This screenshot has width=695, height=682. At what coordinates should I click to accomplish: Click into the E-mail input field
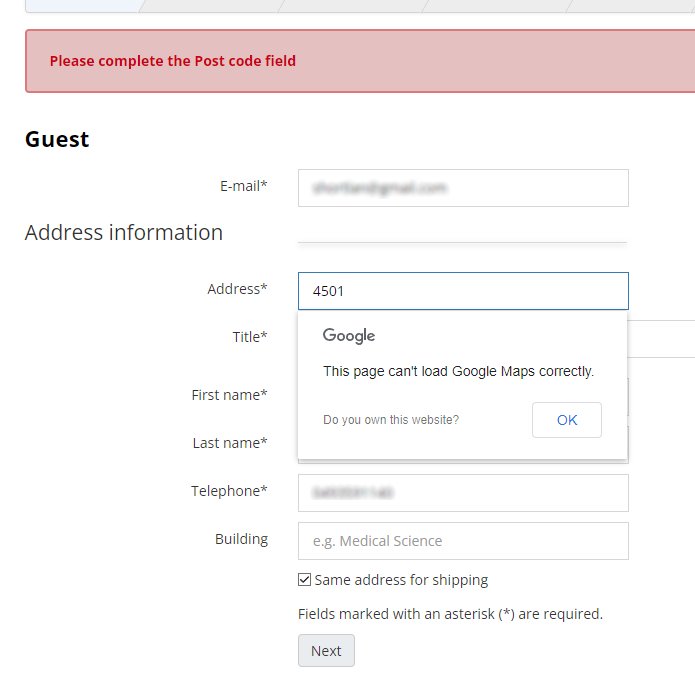pos(463,188)
